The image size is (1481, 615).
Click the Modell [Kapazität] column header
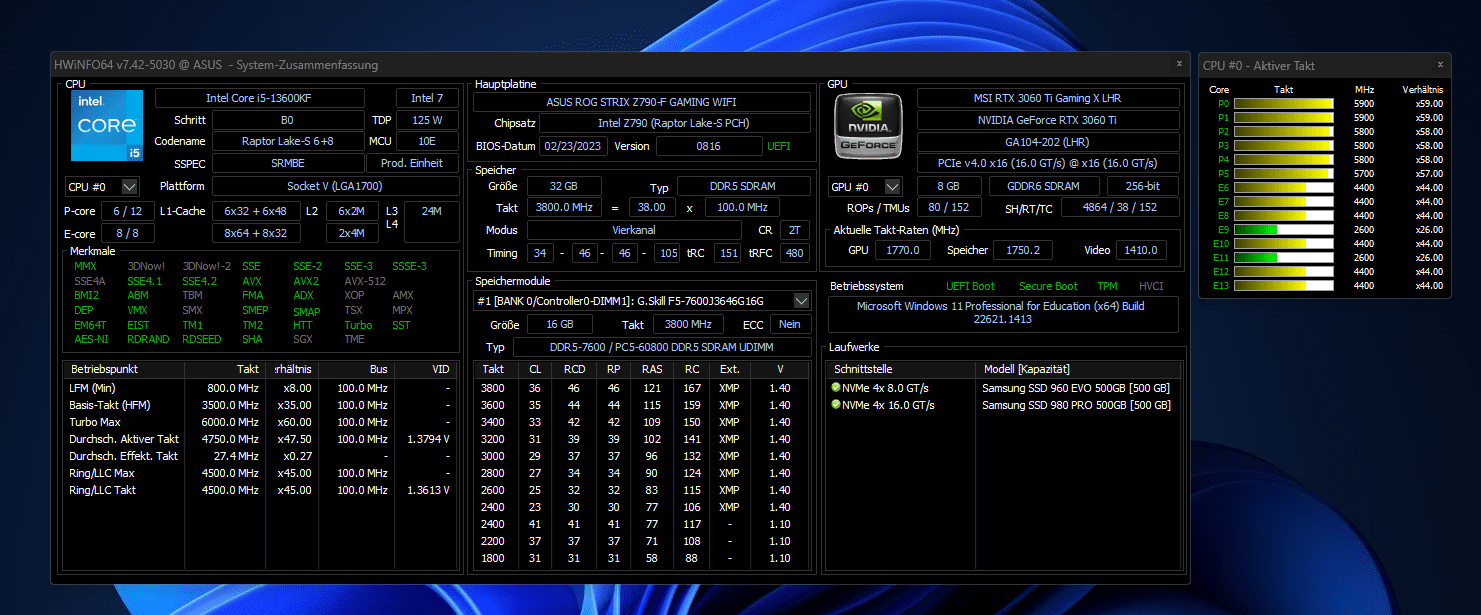(1079, 369)
